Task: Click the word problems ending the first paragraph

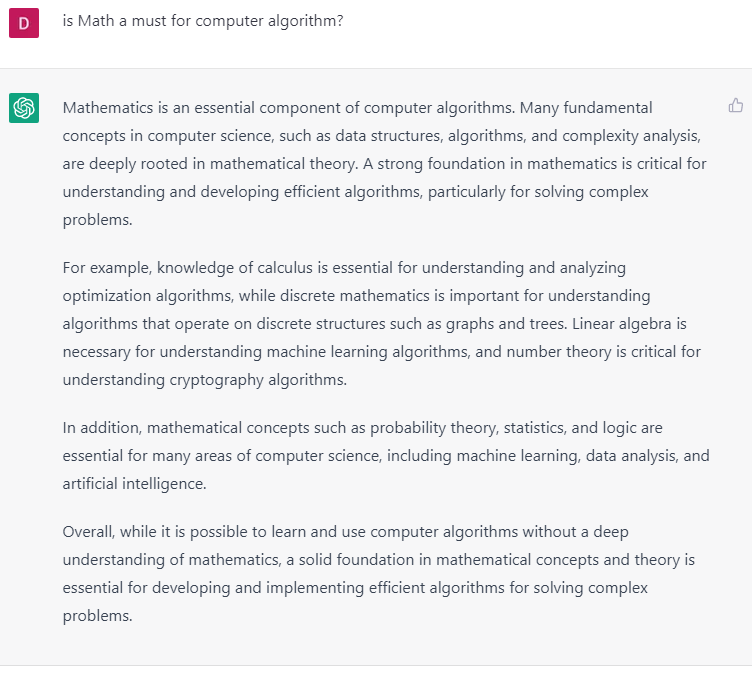Action: coord(96,219)
